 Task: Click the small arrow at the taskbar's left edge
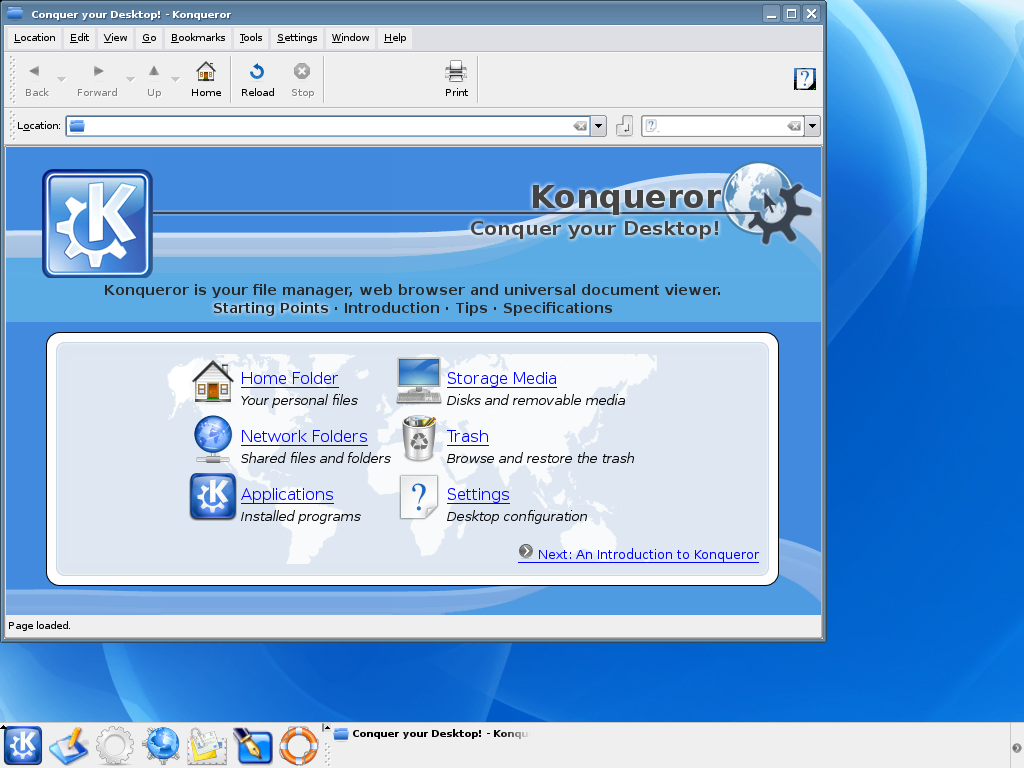[327, 728]
